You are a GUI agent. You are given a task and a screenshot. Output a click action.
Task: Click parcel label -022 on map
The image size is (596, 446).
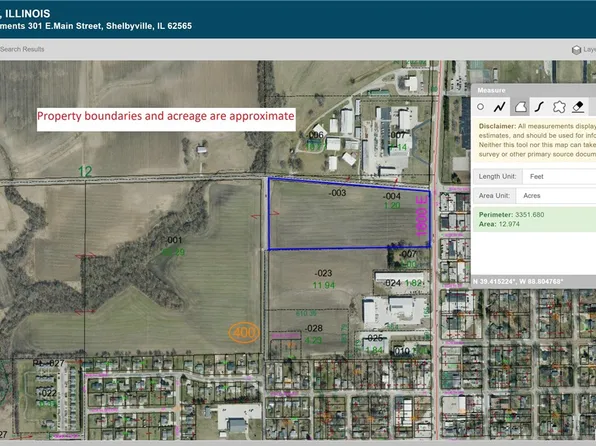click(x=48, y=393)
